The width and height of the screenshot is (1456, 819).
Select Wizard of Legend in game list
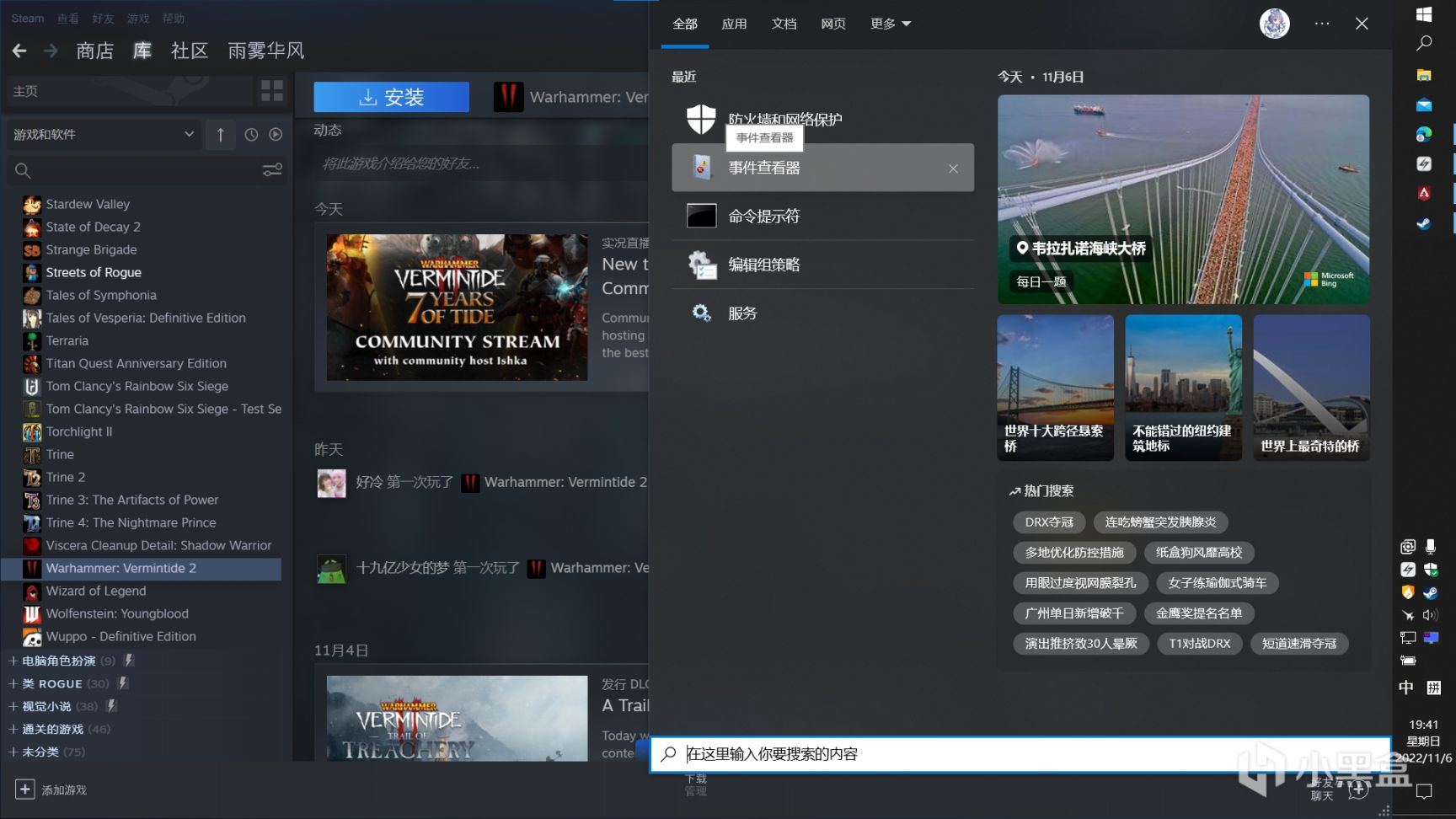coord(95,591)
